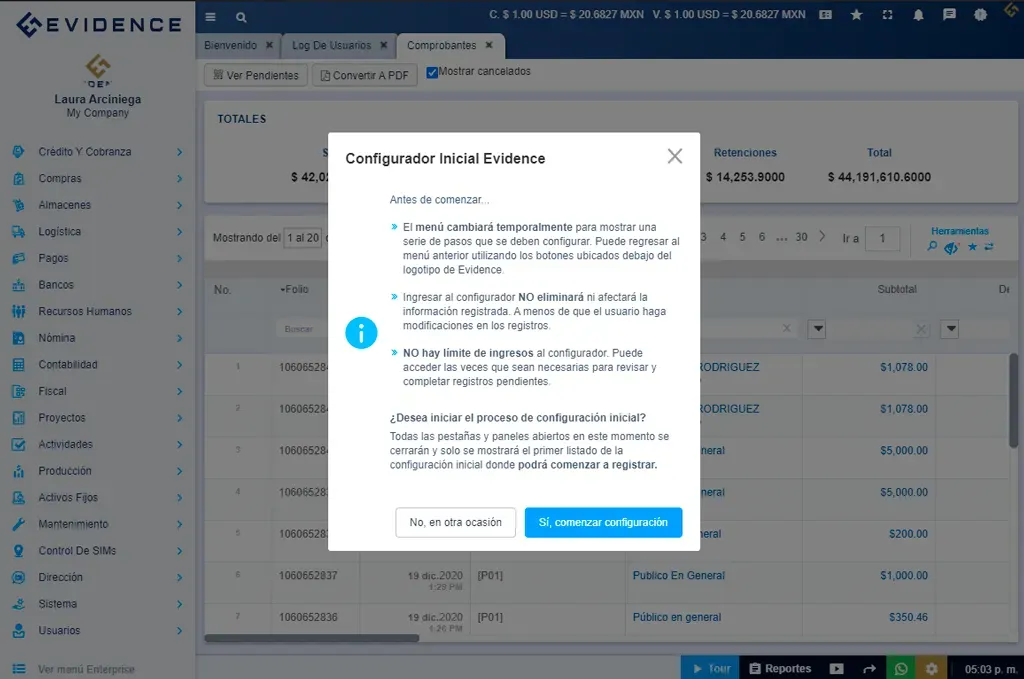Click the share arrow in the bottom bar

point(870,668)
